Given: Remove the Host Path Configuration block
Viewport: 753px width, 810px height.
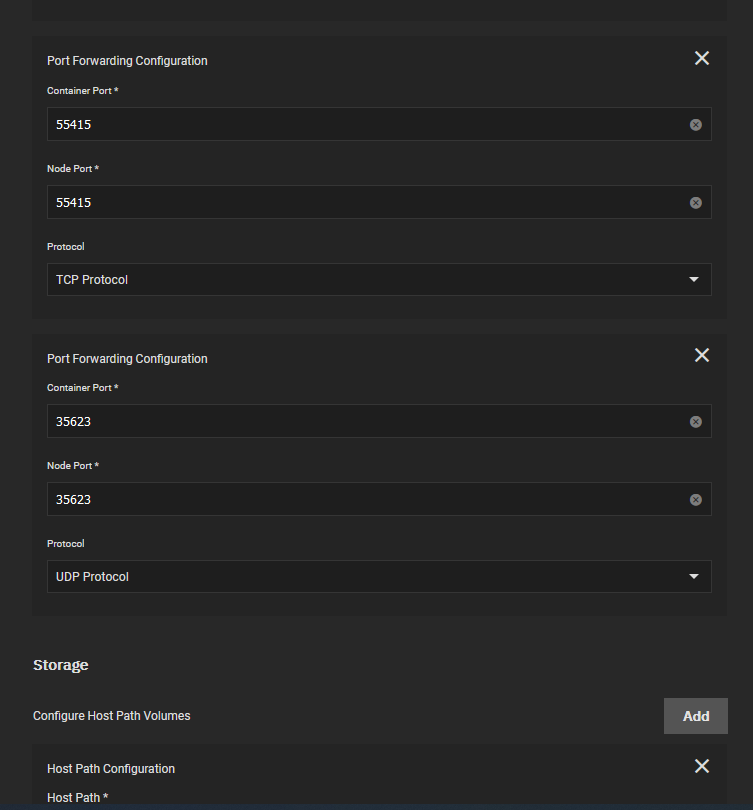Looking at the screenshot, I should (701, 766).
